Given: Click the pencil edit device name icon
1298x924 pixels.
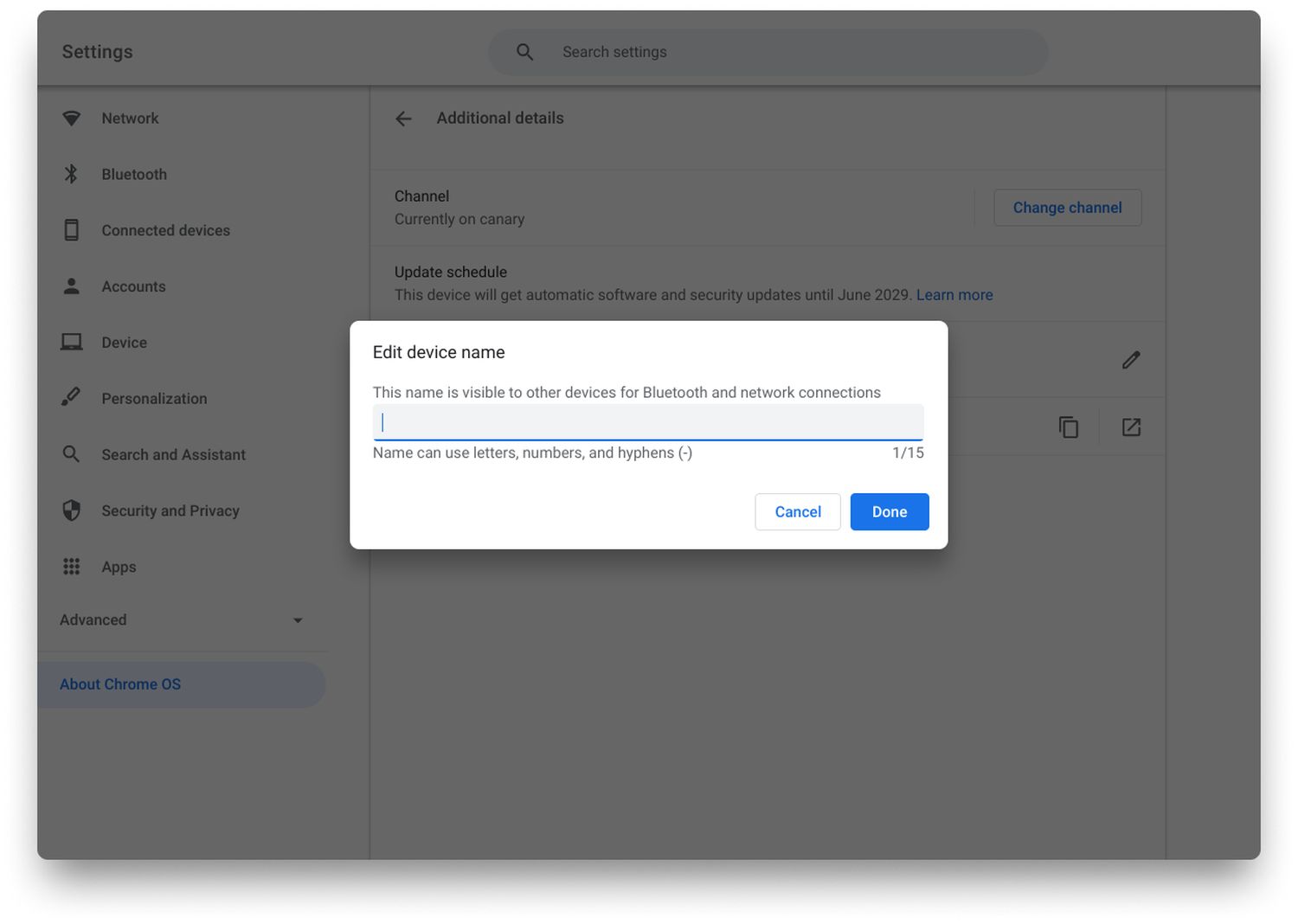Looking at the screenshot, I should [1131, 360].
